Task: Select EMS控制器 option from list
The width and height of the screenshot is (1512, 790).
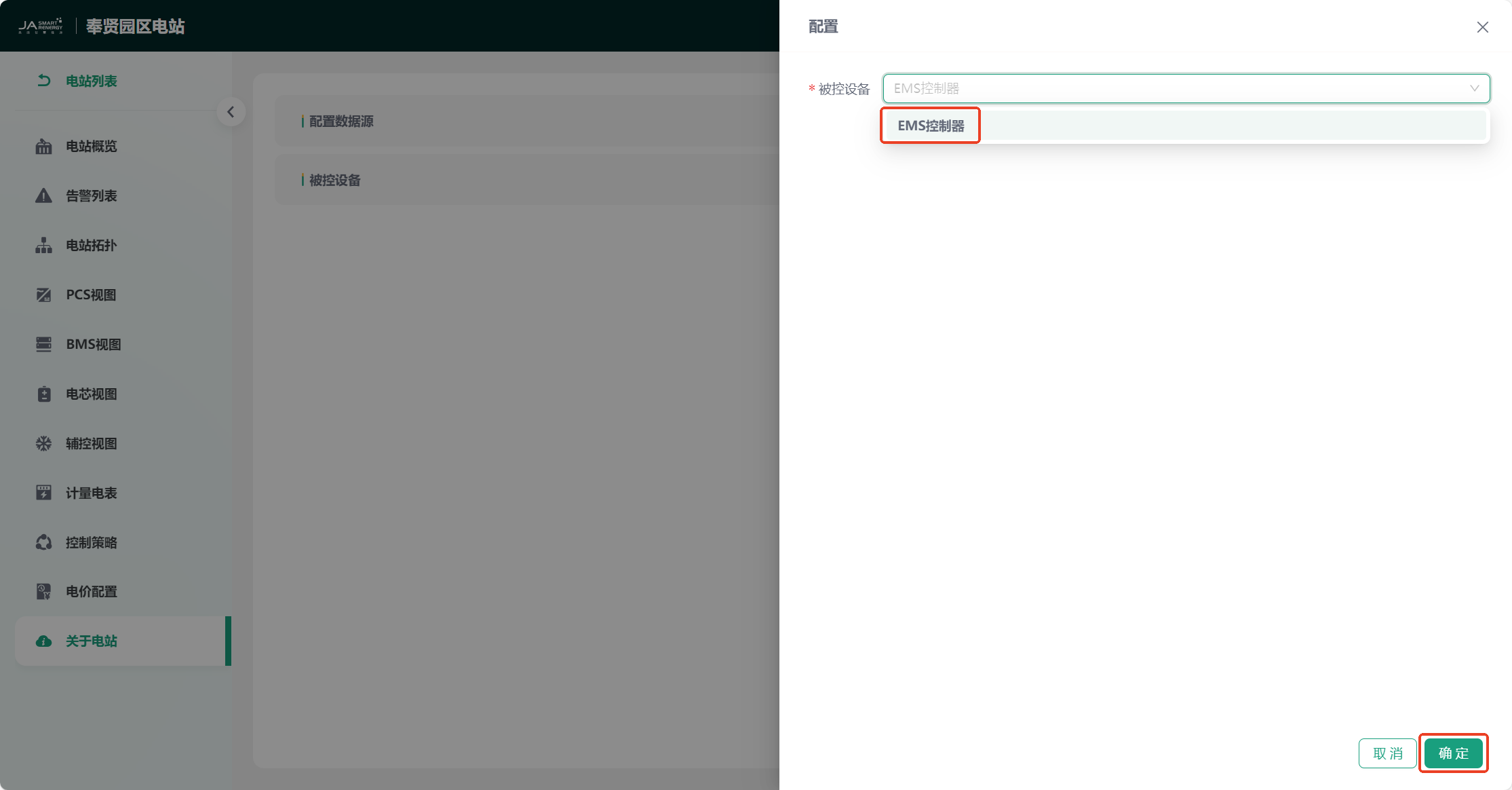Action: (x=931, y=126)
